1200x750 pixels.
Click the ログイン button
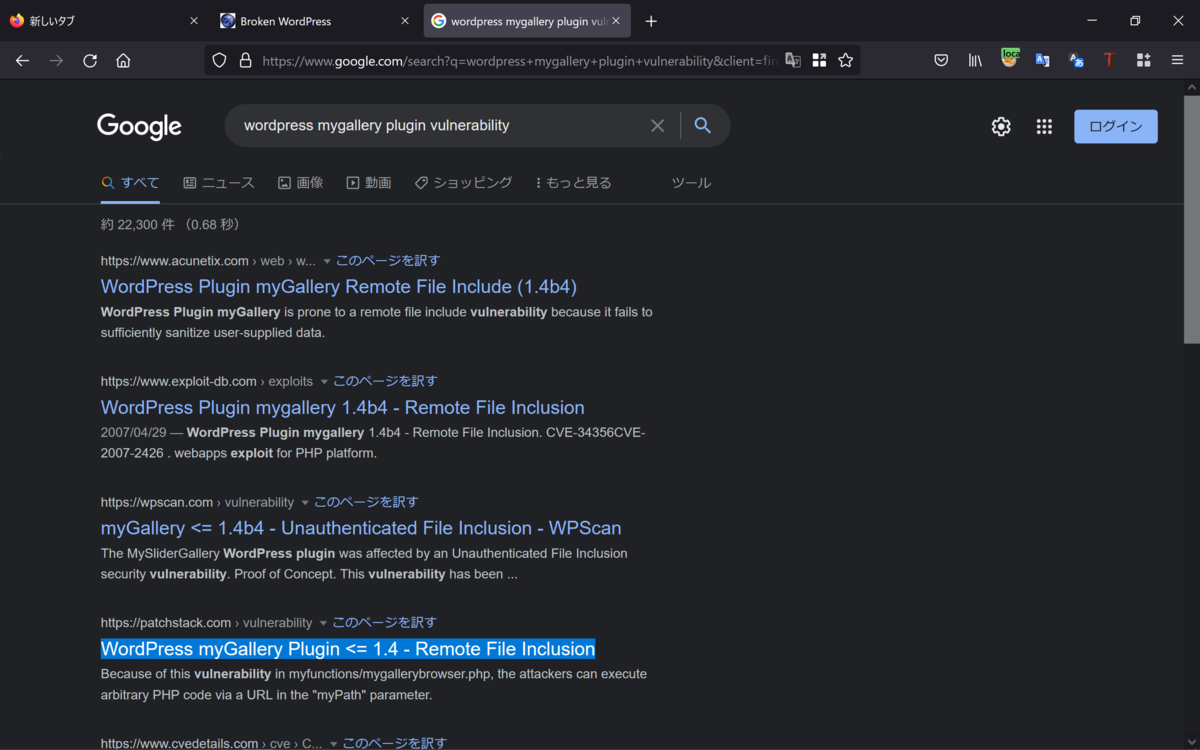point(1116,126)
